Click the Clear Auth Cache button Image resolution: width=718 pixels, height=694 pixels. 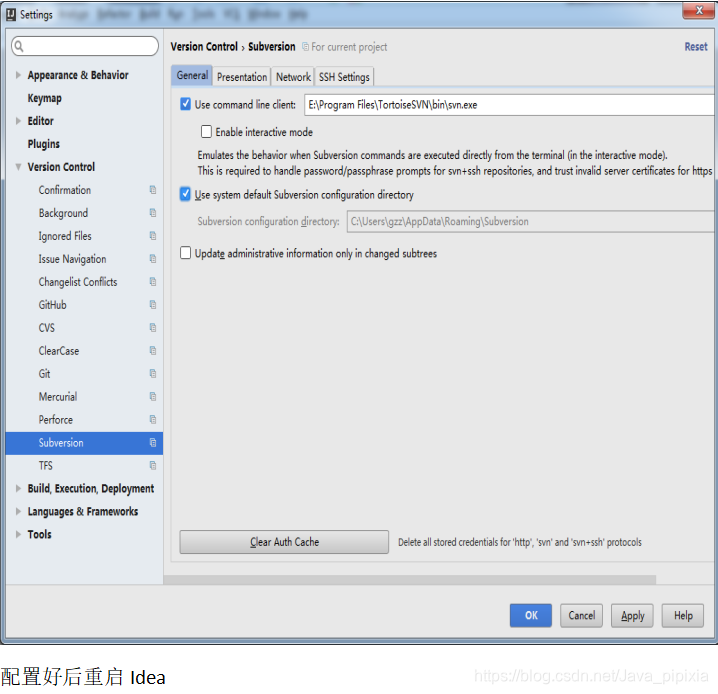(284, 542)
